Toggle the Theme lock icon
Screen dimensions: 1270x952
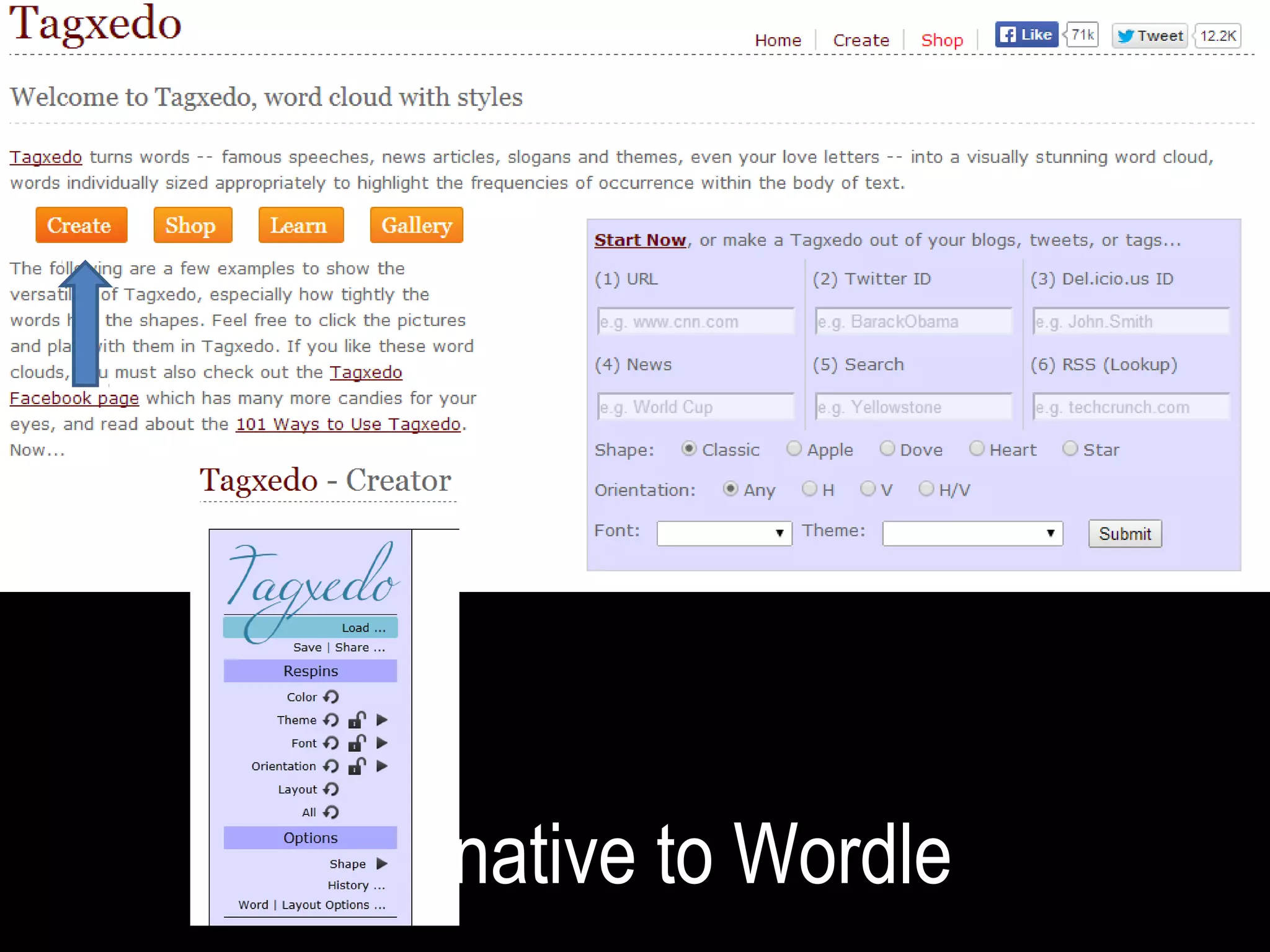357,719
